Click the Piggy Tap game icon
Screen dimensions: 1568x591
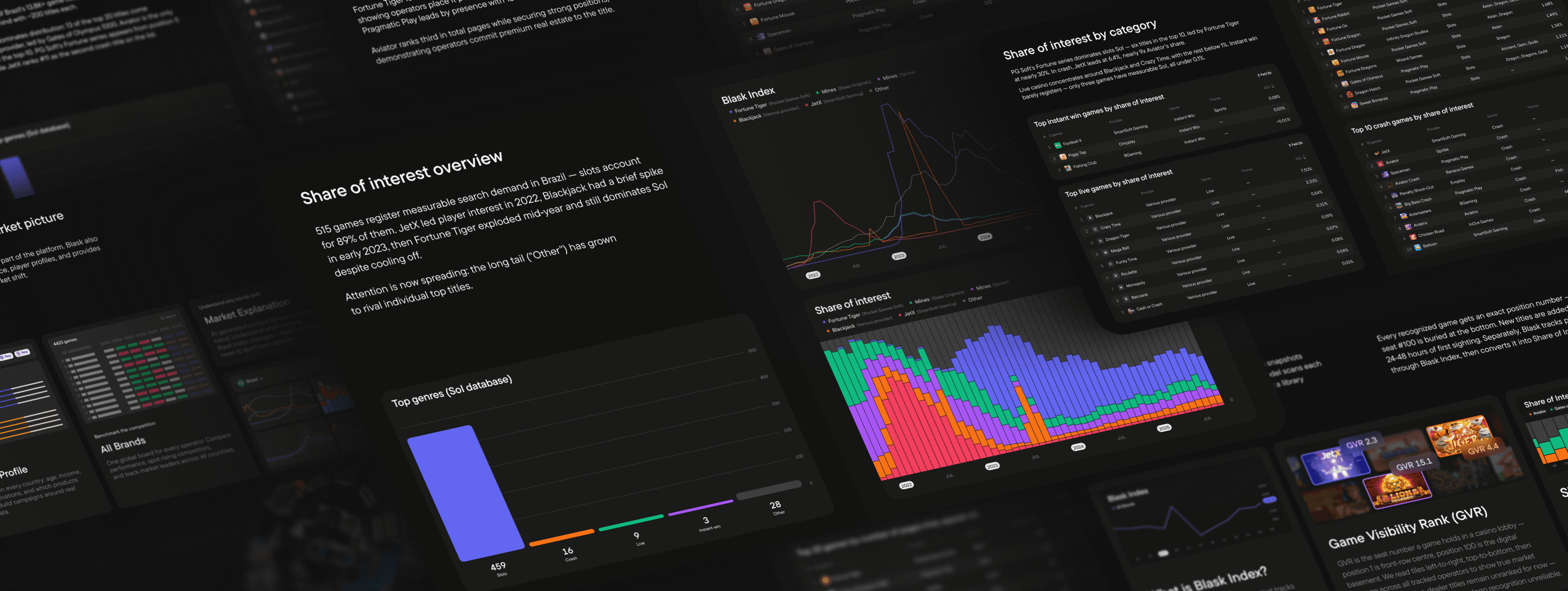(1063, 157)
